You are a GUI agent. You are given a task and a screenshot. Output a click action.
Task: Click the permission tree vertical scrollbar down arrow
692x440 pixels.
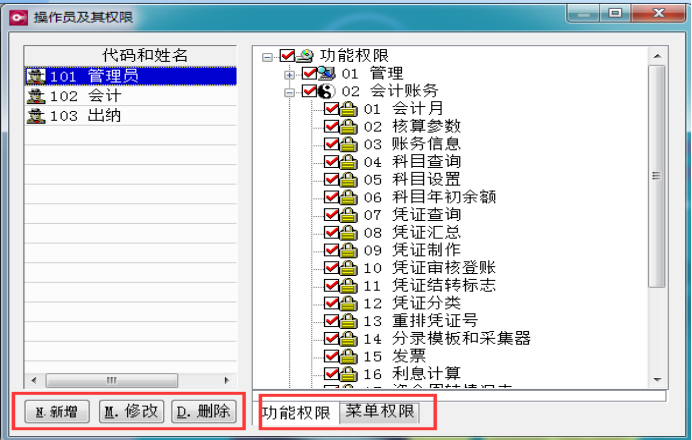[656, 379]
